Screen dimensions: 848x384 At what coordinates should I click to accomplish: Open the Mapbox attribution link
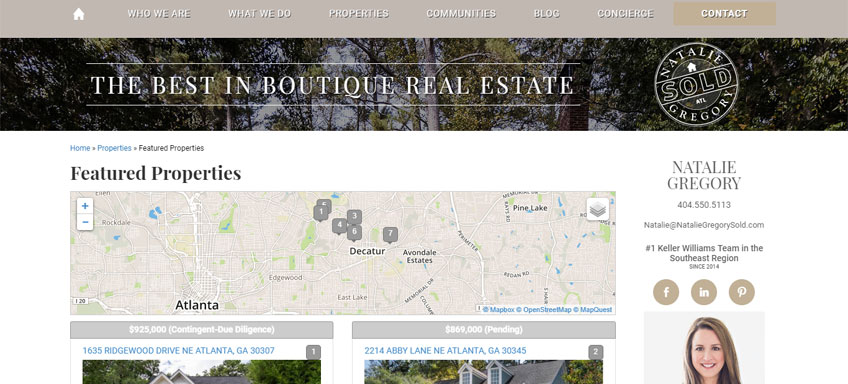(x=499, y=310)
